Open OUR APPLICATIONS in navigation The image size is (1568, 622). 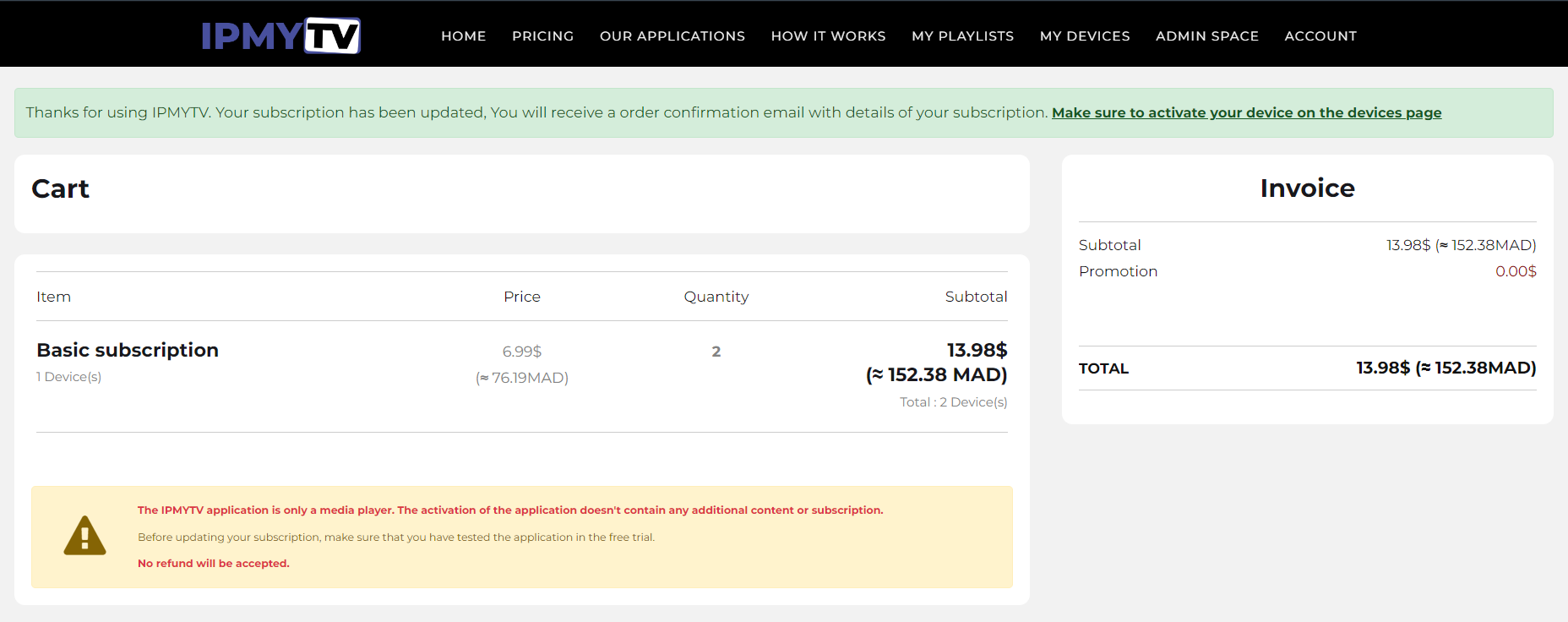pyautogui.click(x=672, y=36)
